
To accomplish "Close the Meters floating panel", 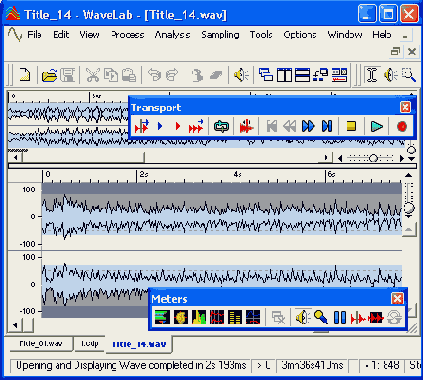I will (x=397, y=299).
